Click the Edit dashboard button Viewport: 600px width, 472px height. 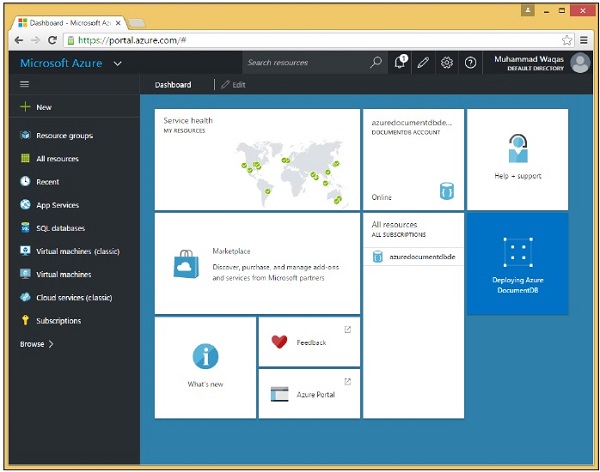(x=233, y=85)
